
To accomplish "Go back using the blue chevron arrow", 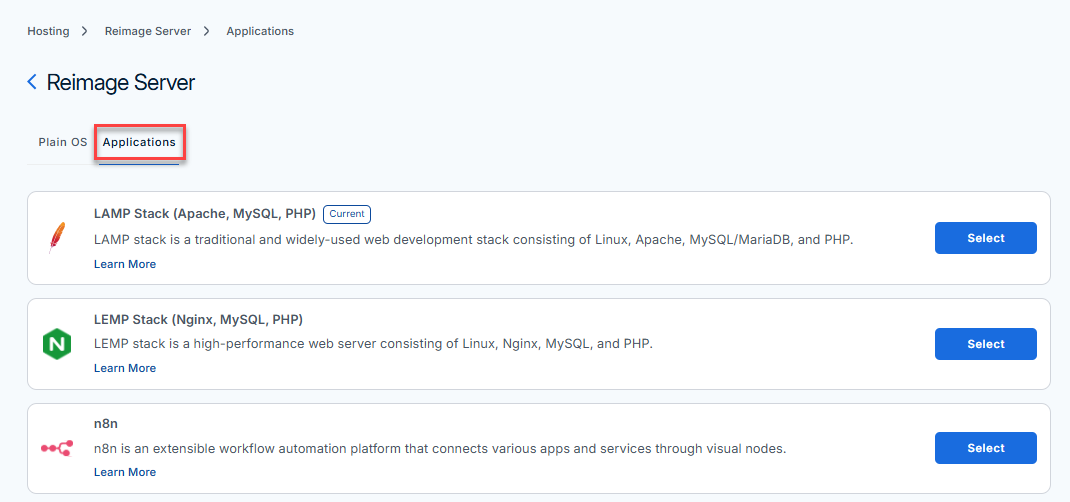I will coord(32,83).
